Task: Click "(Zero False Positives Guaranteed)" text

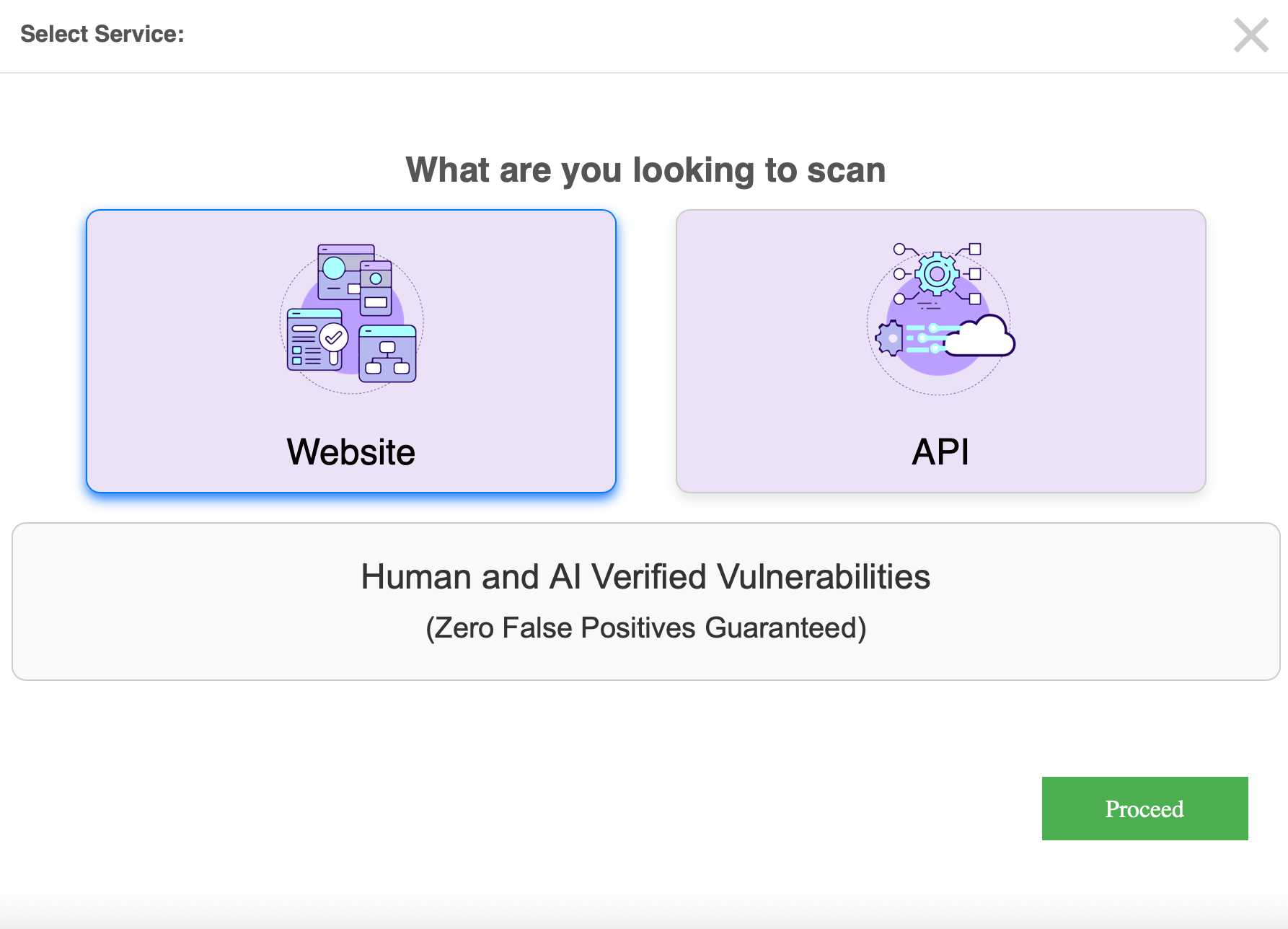Action: click(x=645, y=628)
